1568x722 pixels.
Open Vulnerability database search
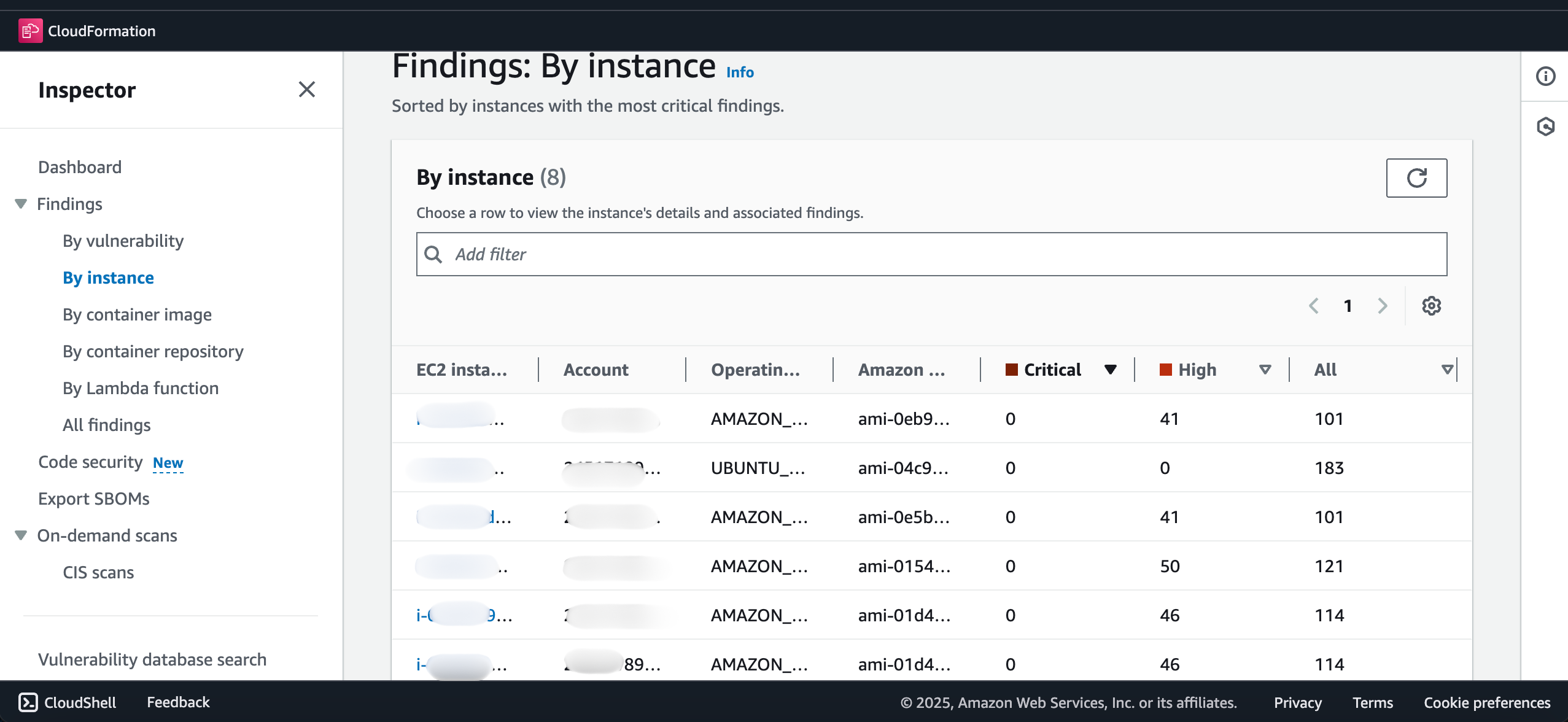tap(152, 659)
